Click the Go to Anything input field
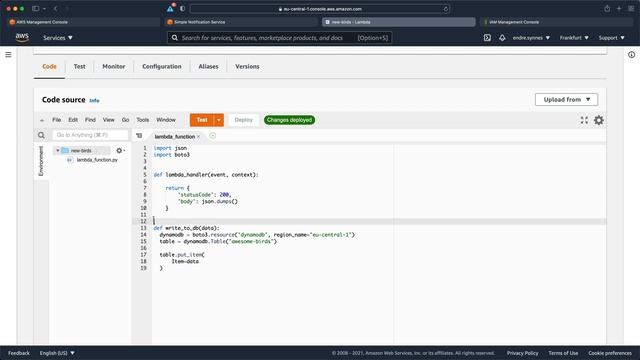Viewport: 640px width, 360px height. point(90,135)
